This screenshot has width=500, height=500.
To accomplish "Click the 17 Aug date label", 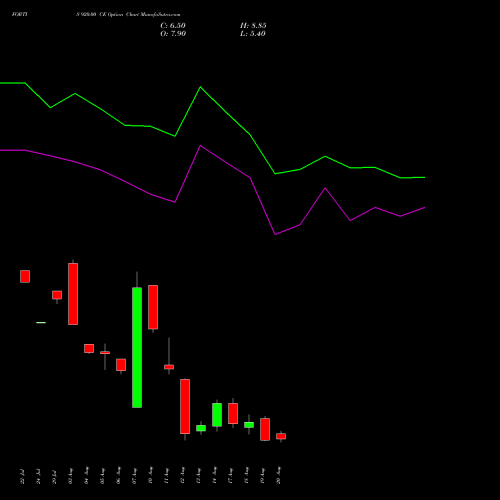I will (x=230, y=476).
